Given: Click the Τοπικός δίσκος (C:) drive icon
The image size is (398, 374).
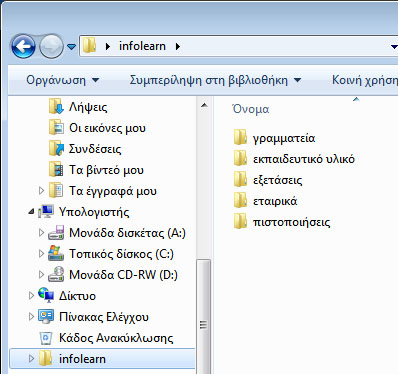Looking at the screenshot, I should pos(56,253).
